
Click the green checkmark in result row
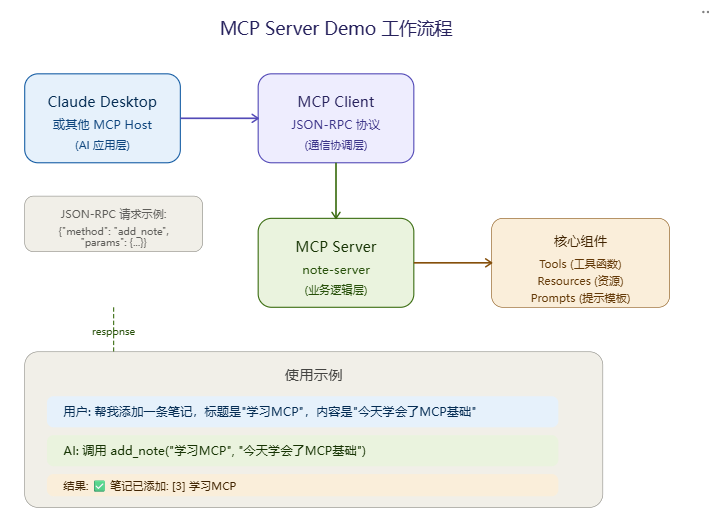pos(99,486)
